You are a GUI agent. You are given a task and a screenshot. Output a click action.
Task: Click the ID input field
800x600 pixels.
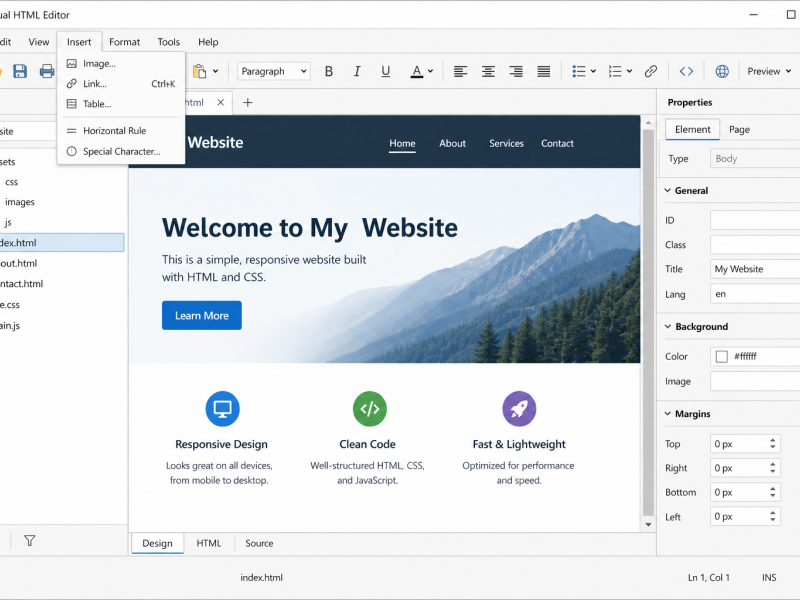pos(755,220)
